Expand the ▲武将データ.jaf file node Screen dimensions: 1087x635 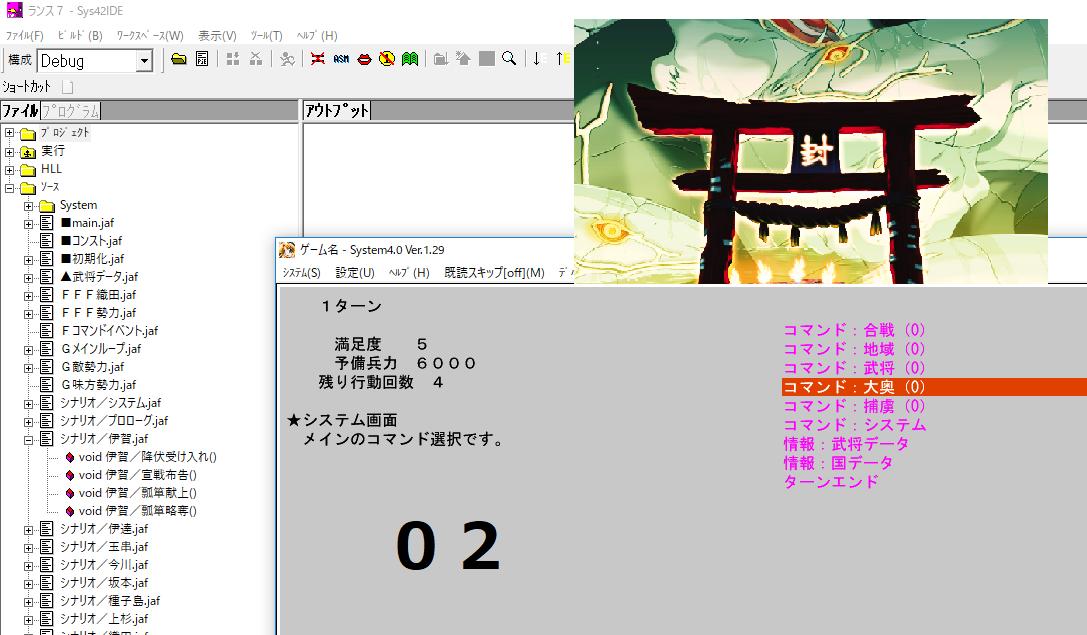point(28,278)
